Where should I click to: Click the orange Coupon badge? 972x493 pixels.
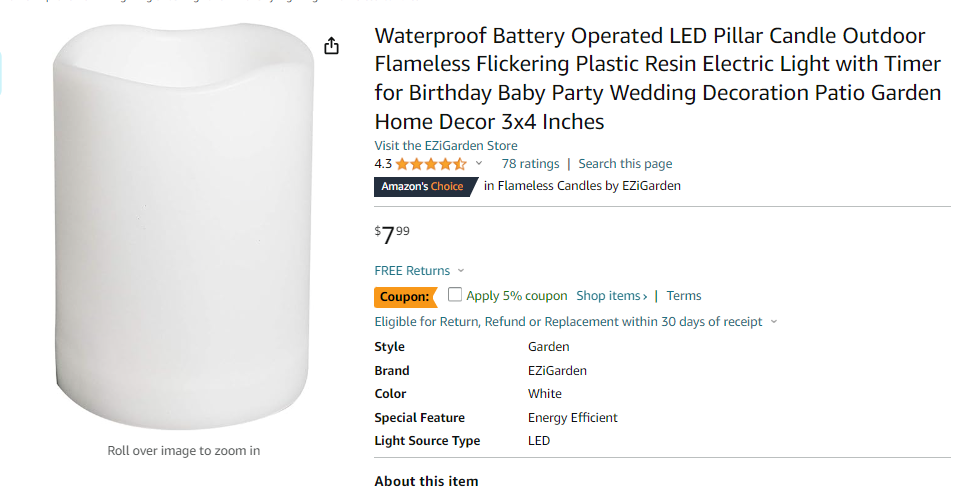405,297
